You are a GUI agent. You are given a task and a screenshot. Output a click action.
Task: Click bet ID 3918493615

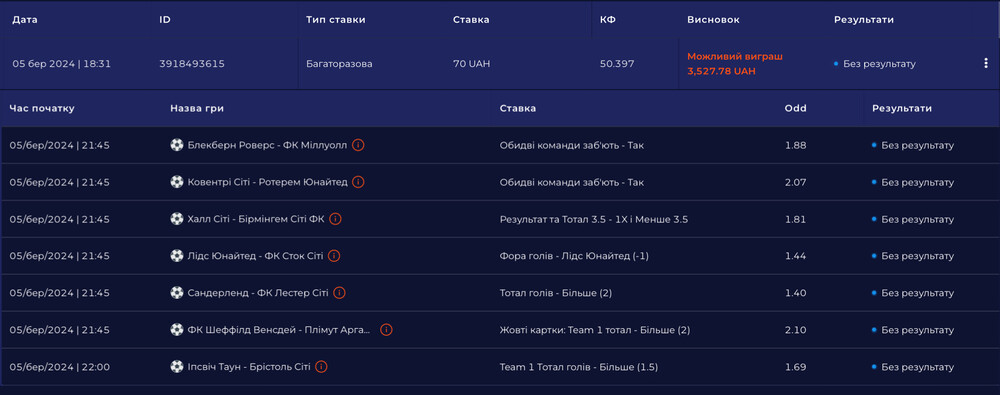(x=192, y=64)
